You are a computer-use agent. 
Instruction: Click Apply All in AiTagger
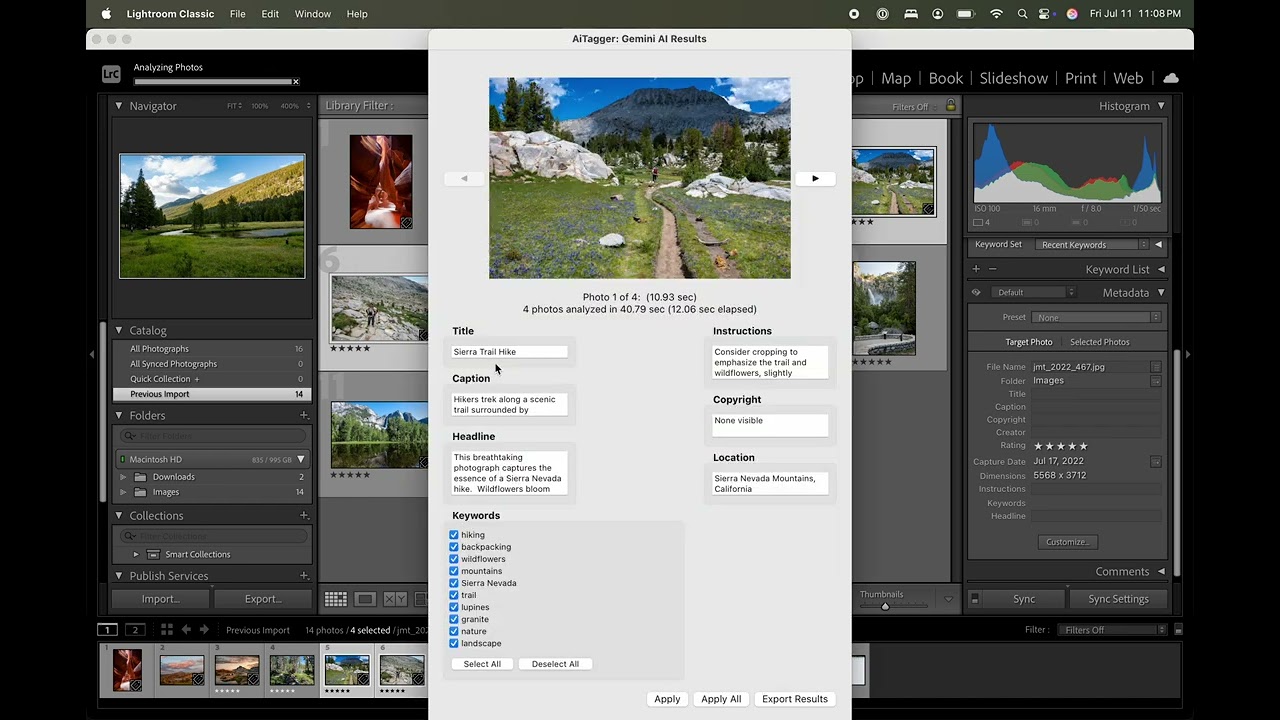pos(721,699)
